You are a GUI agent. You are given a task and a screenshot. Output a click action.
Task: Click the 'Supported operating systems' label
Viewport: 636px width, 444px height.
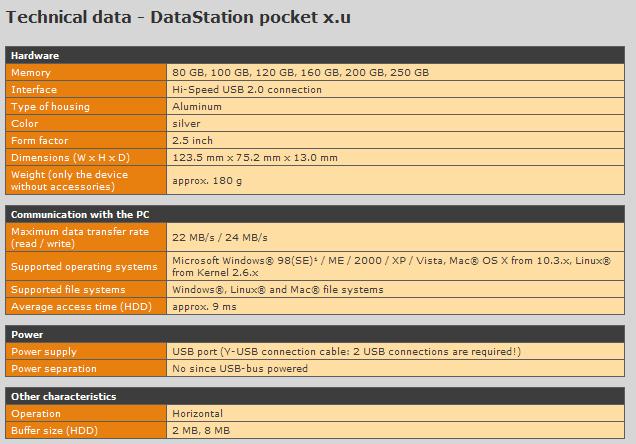[x=86, y=266]
